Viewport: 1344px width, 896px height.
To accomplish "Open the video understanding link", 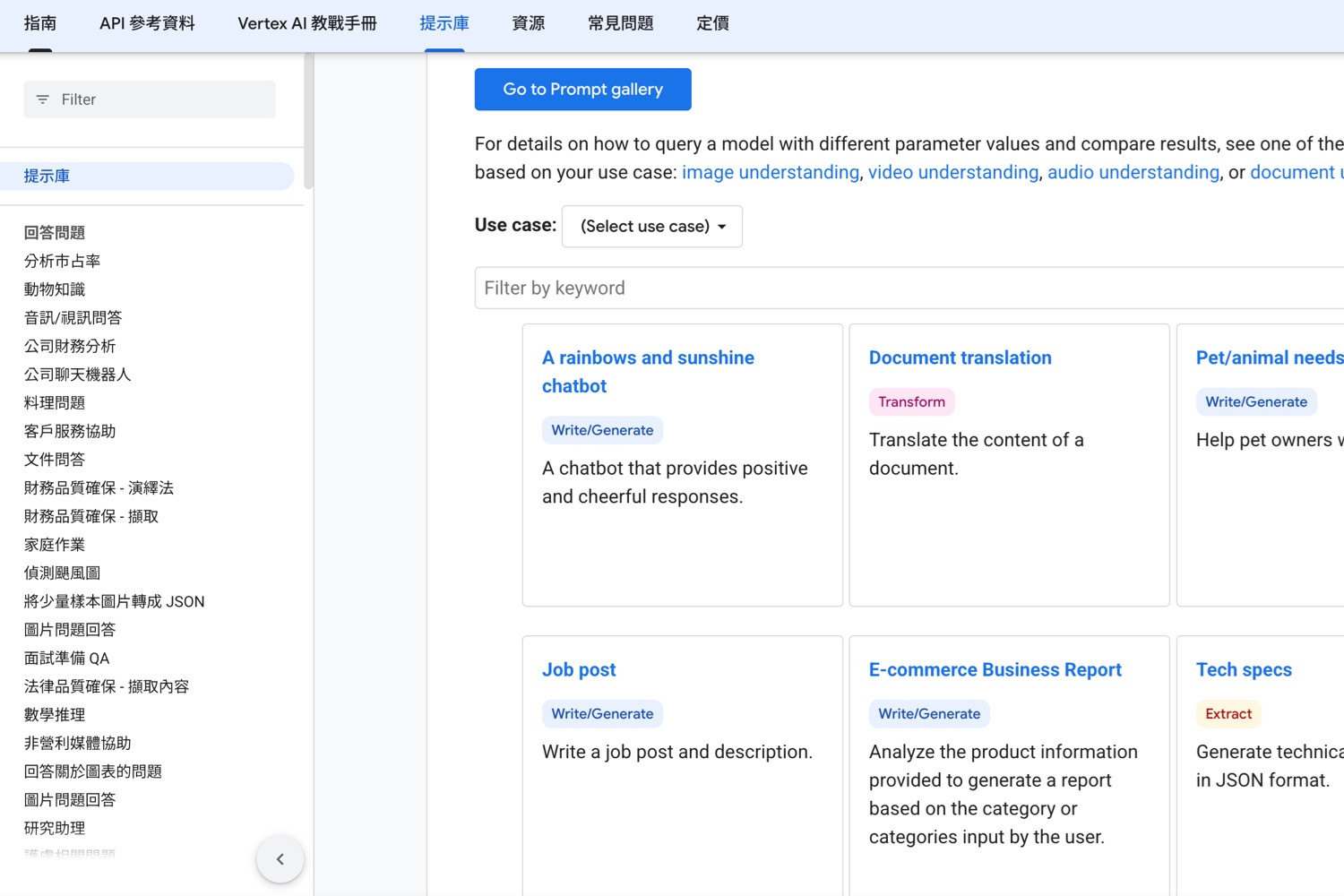I will pyautogui.click(x=952, y=172).
